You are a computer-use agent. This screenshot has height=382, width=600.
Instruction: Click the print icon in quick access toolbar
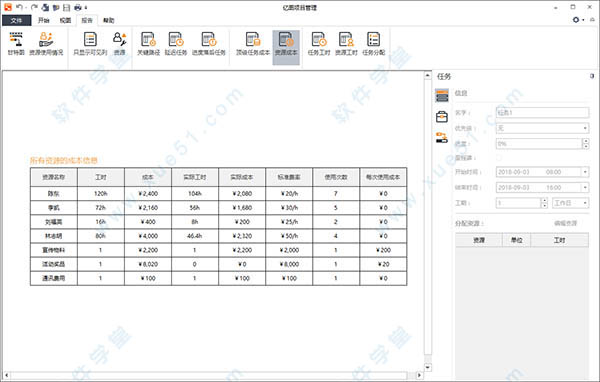(78, 7)
